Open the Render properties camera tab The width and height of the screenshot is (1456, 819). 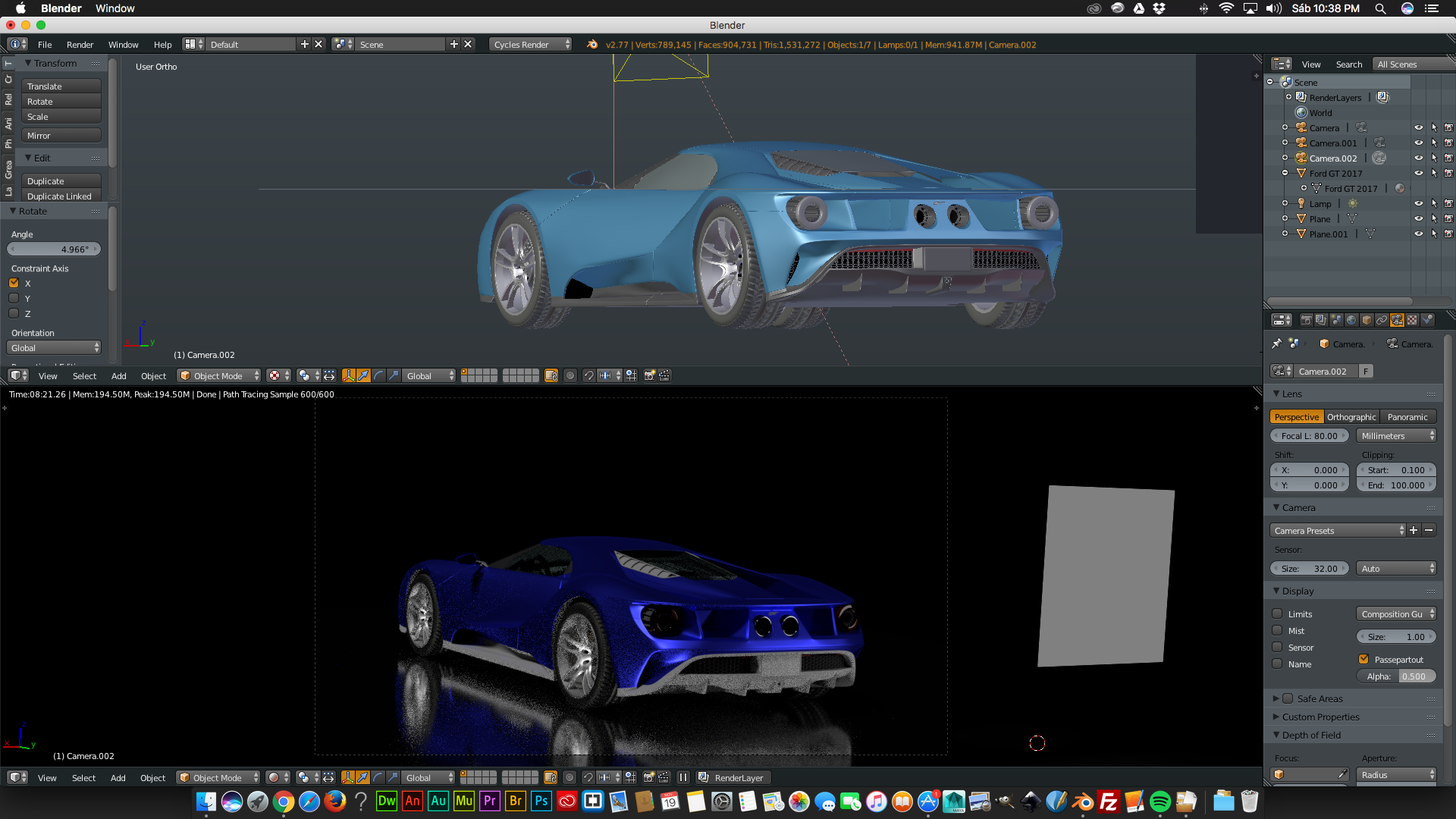tap(1306, 320)
